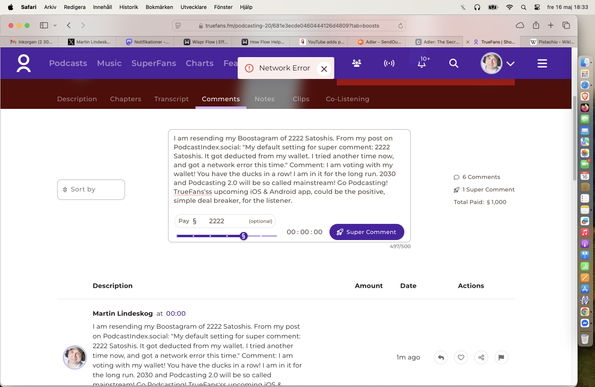Go forward with Safari forward arrow
This screenshot has width=595, height=387.
tap(83, 25)
